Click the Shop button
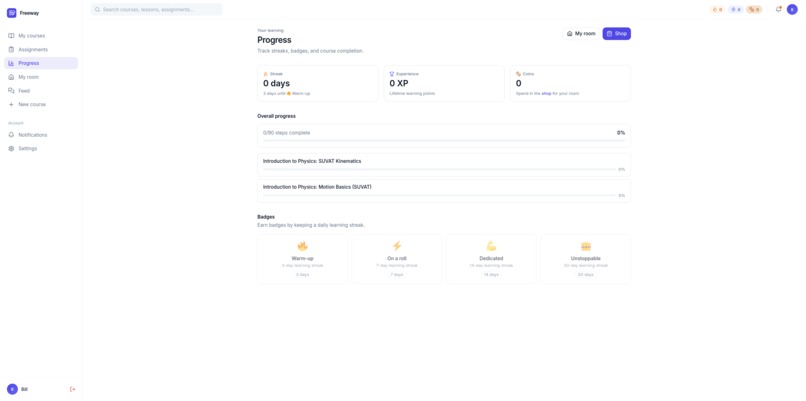The image size is (806, 401). pyautogui.click(x=616, y=33)
